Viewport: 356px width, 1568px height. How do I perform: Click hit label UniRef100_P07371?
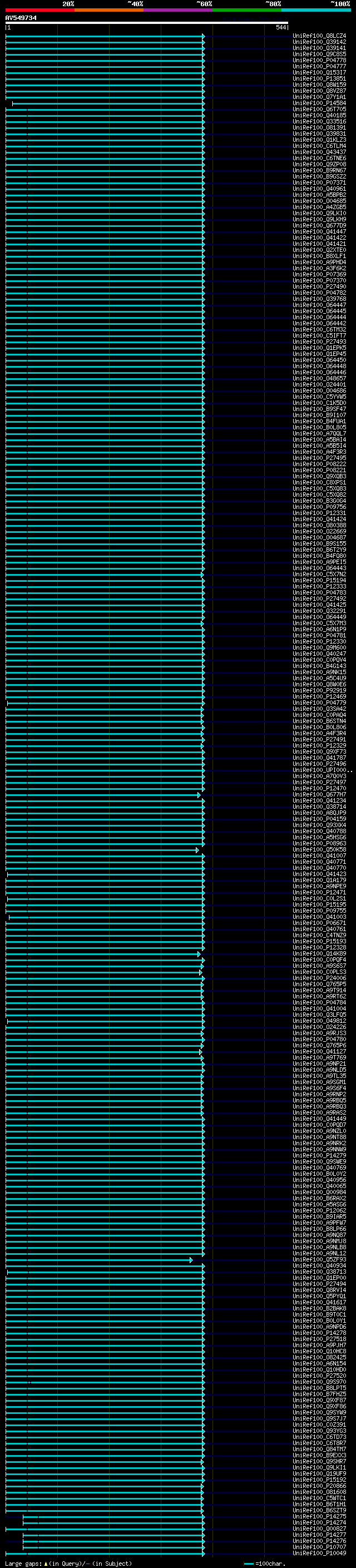(319, 182)
